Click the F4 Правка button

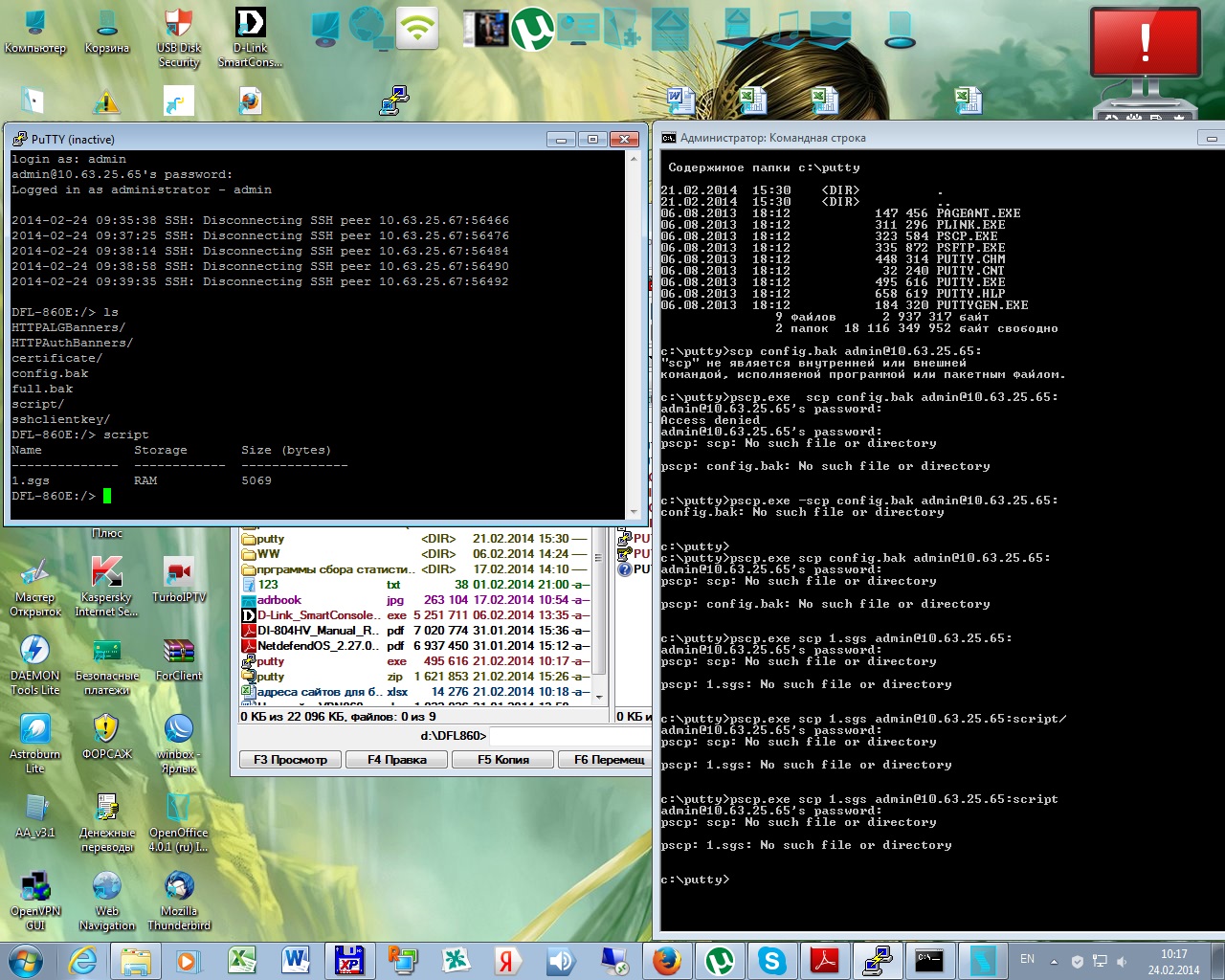[x=397, y=759]
